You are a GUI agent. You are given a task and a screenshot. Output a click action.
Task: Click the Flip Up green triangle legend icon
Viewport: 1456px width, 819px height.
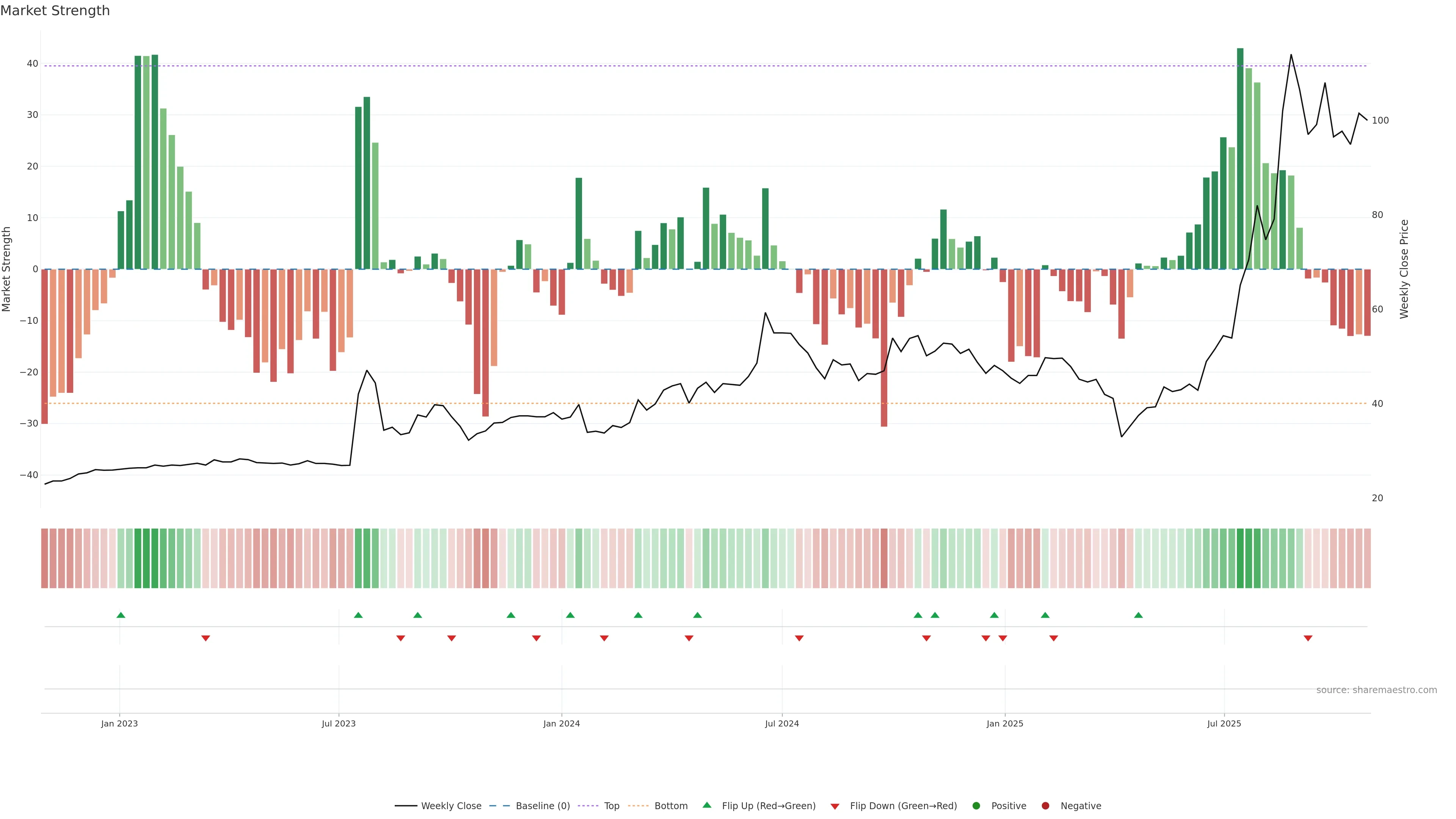pos(706,805)
